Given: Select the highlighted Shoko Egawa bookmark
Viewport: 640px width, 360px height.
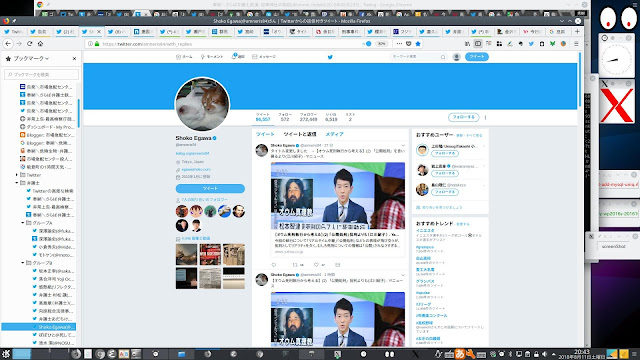Looking at the screenshot, I should point(39,327).
